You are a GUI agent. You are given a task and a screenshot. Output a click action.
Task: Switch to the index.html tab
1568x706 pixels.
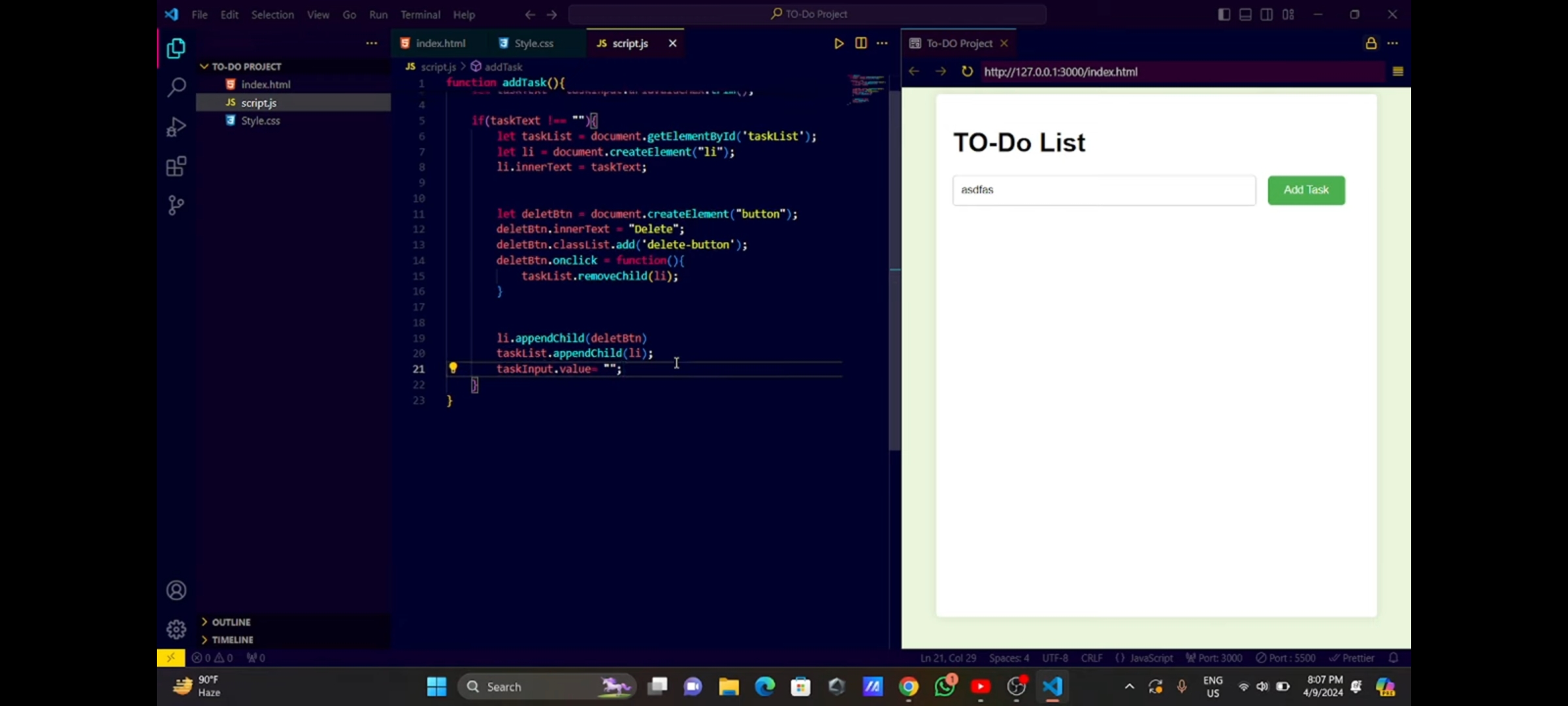tap(440, 43)
